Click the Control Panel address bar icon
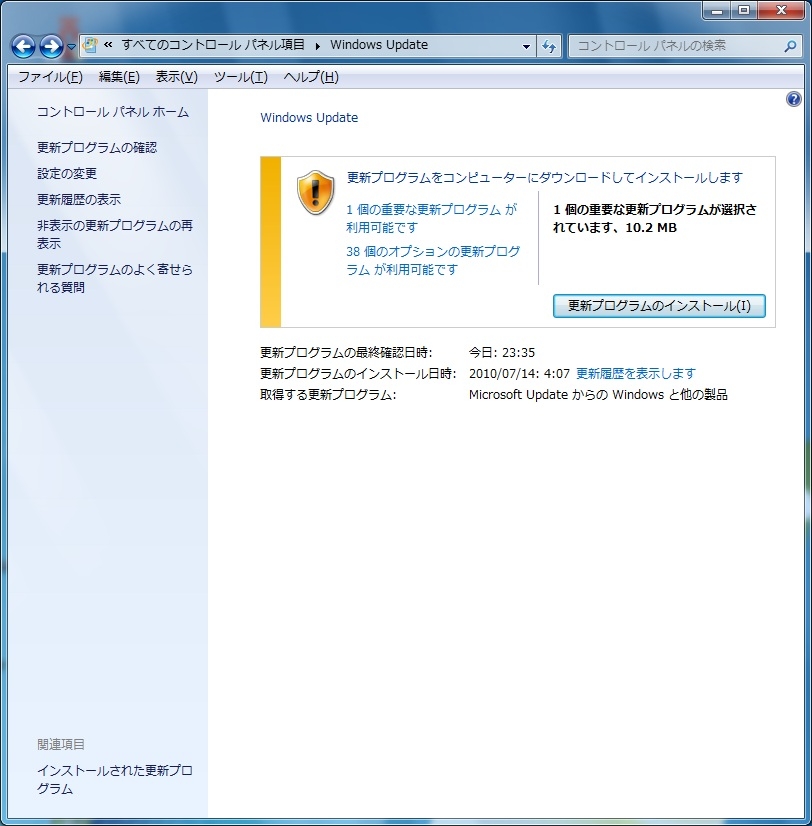 pyautogui.click(x=91, y=45)
